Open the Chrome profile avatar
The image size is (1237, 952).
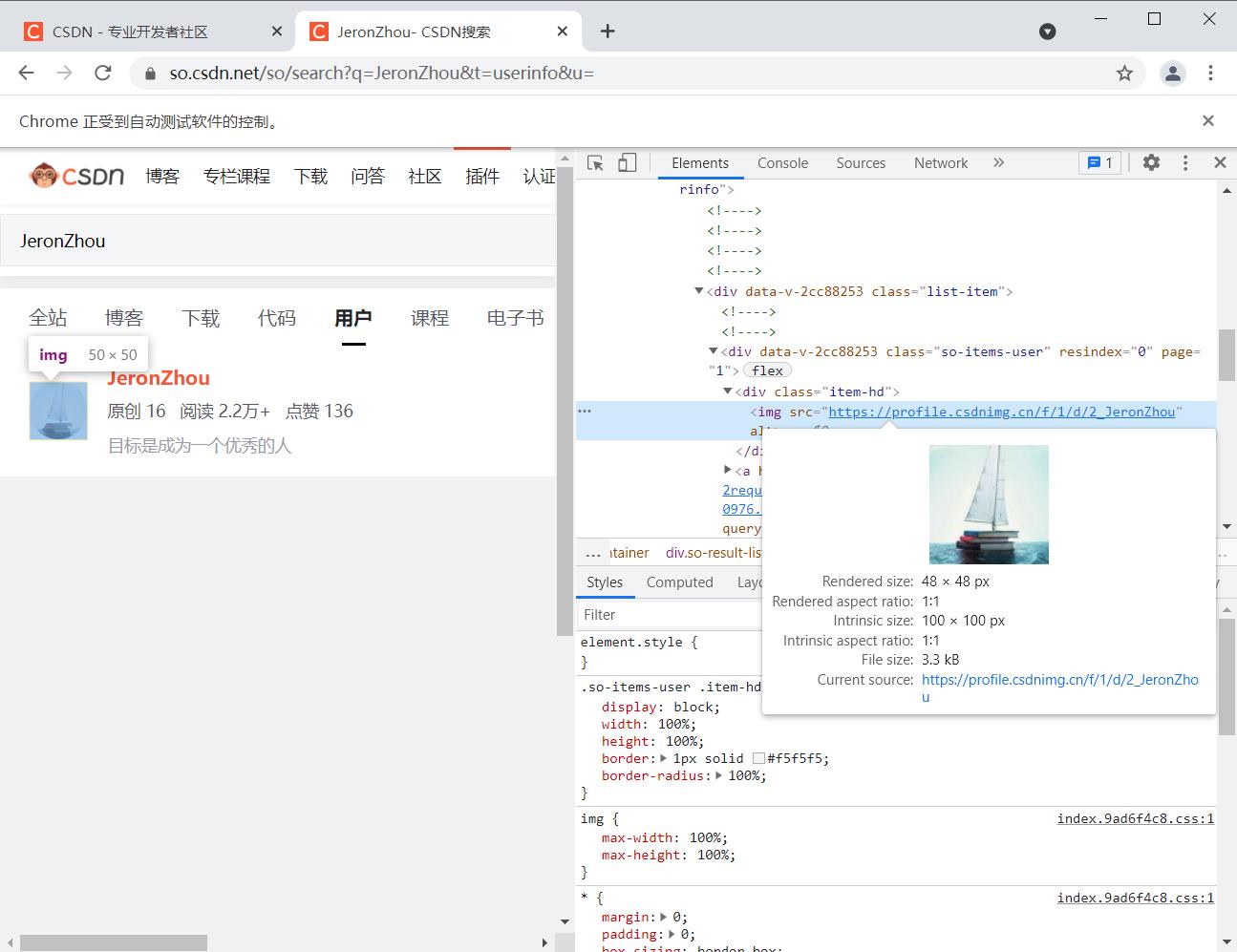coord(1172,73)
